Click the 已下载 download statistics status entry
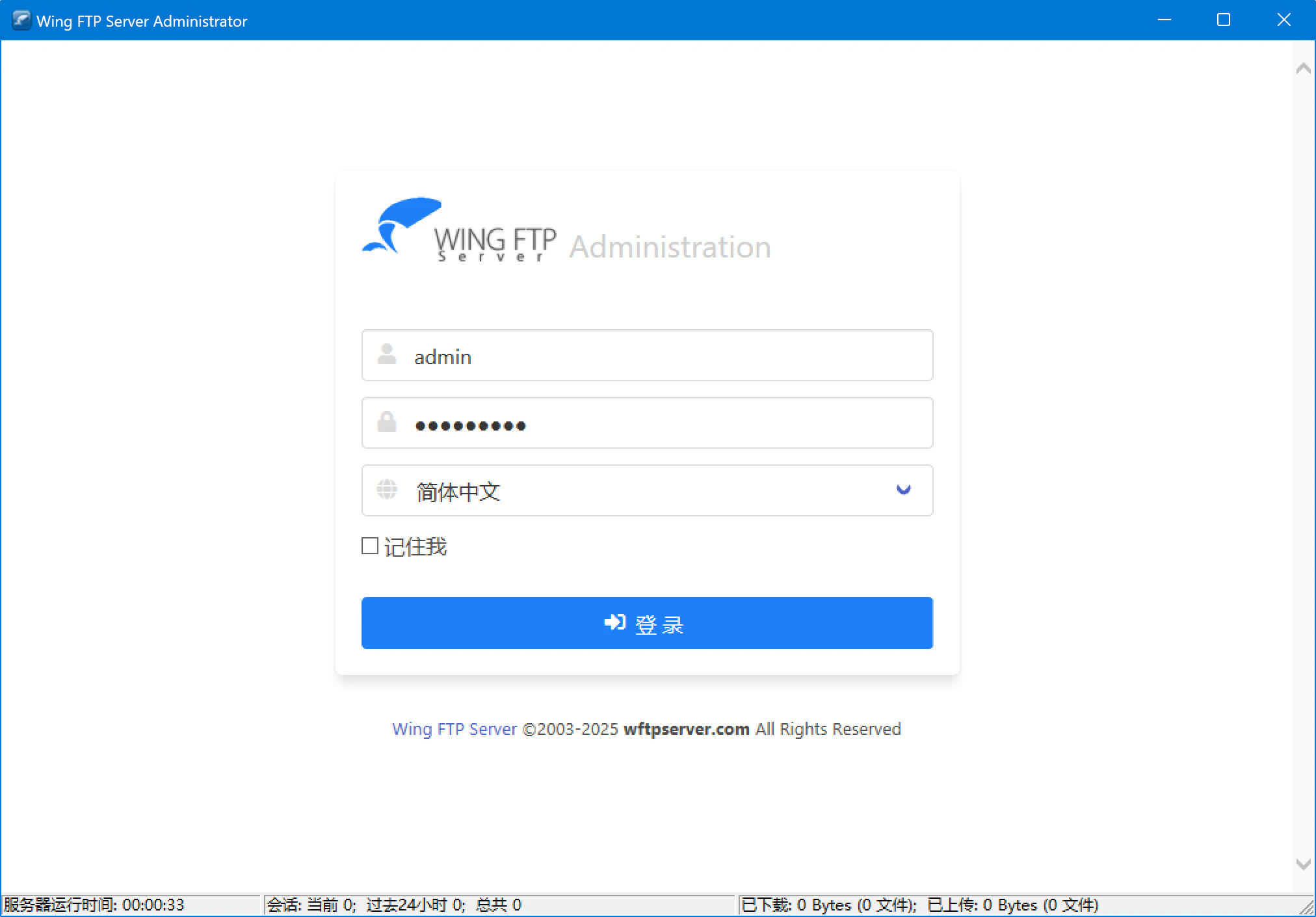Image resolution: width=1316 pixels, height=917 pixels. point(919,905)
